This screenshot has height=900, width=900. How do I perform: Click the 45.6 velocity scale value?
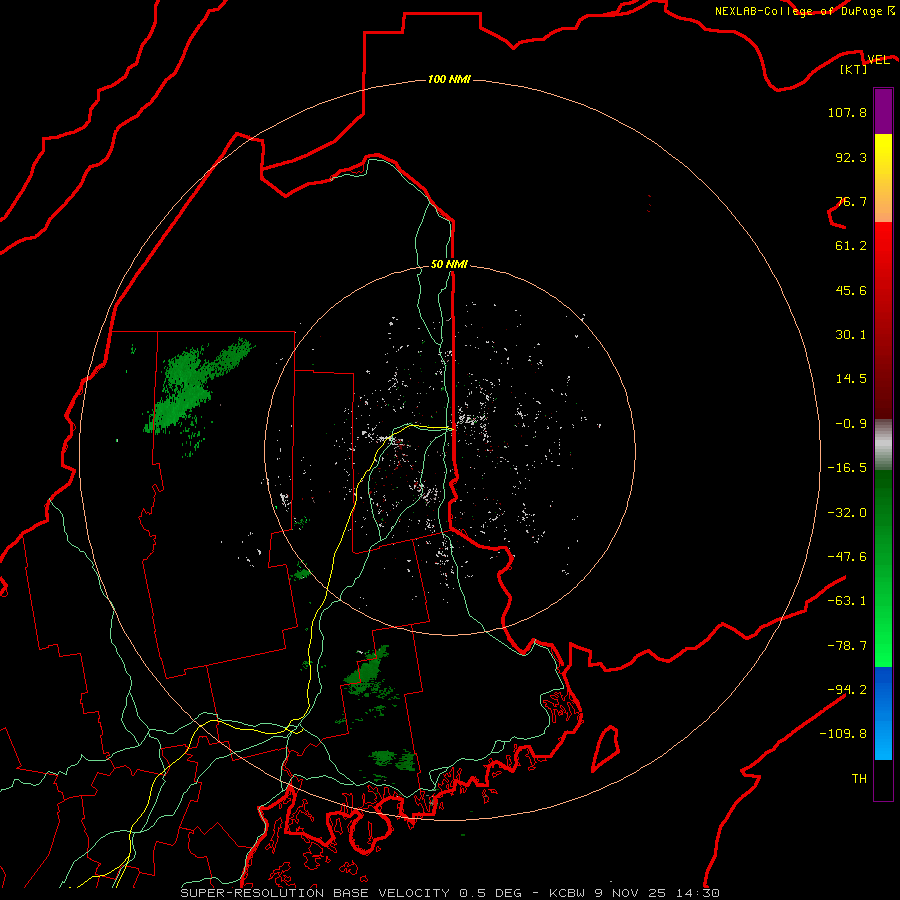pos(851,290)
